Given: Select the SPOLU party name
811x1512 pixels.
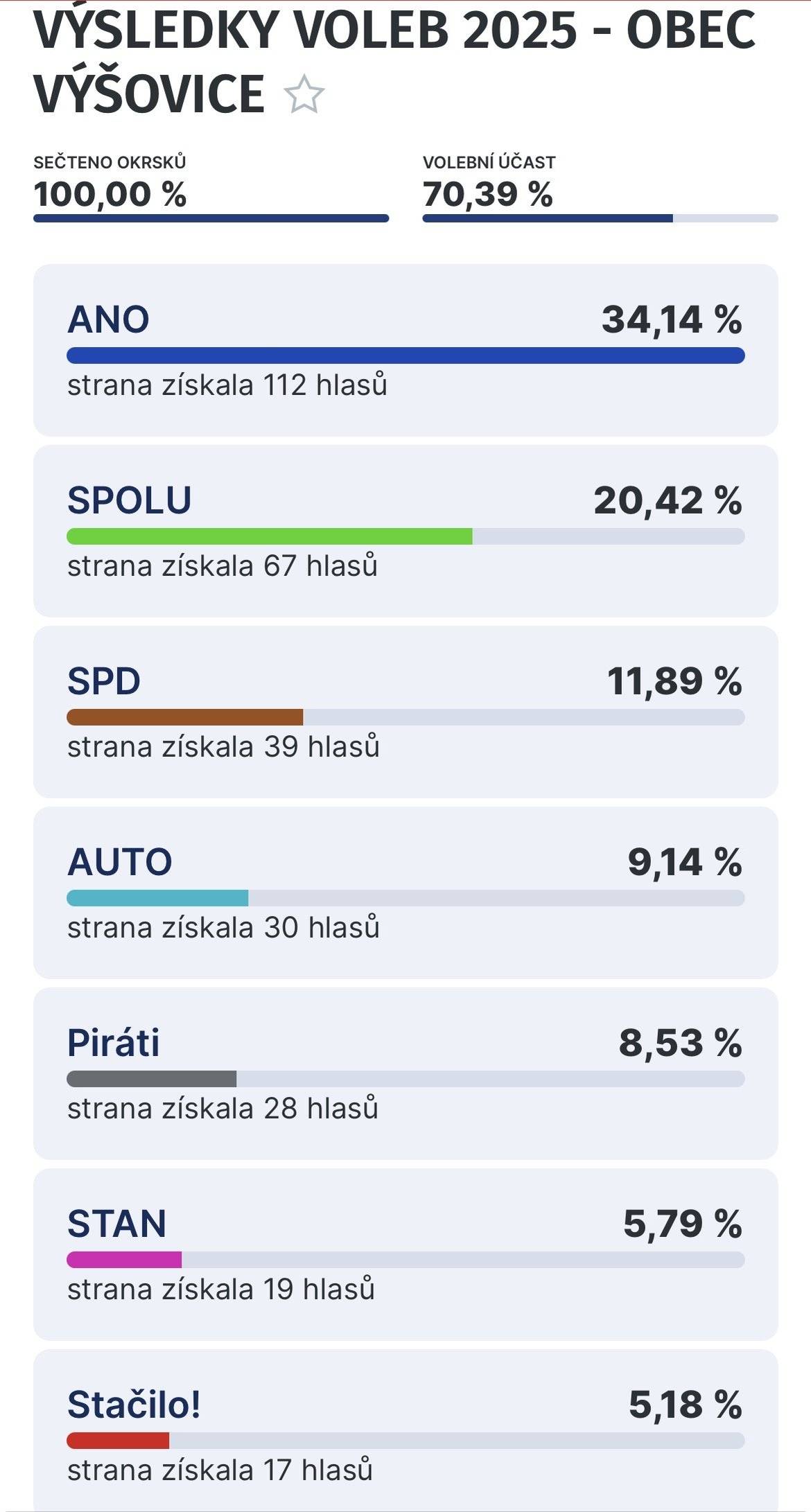Looking at the screenshot, I should click(130, 500).
